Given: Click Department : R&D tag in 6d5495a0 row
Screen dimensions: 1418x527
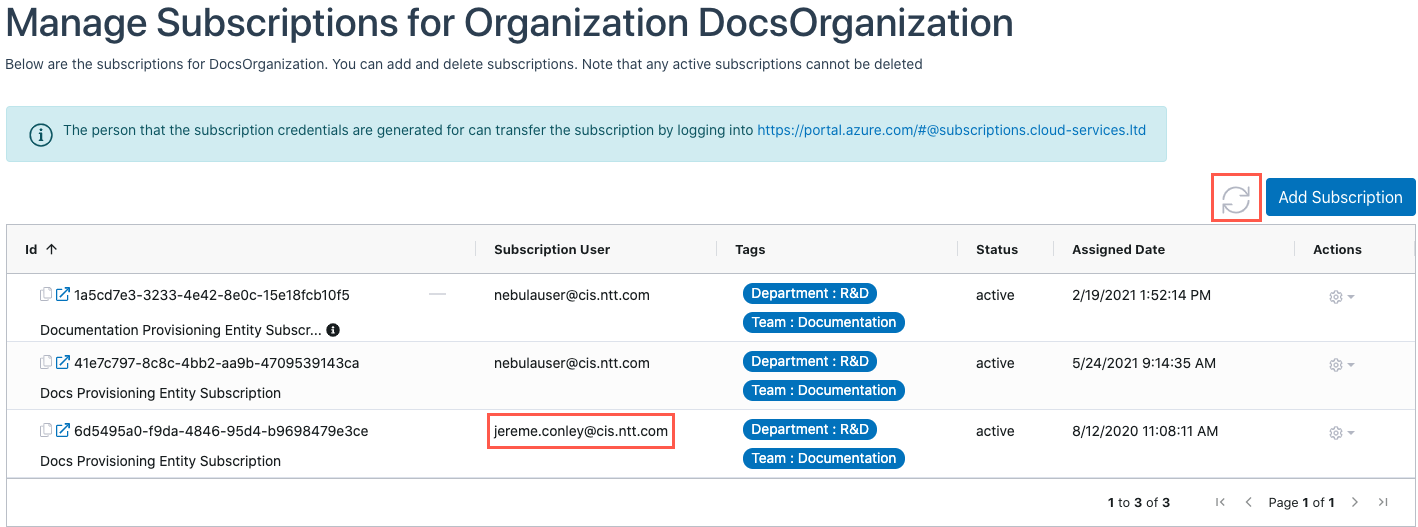Looking at the screenshot, I should pyautogui.click(x=810, y=429).
